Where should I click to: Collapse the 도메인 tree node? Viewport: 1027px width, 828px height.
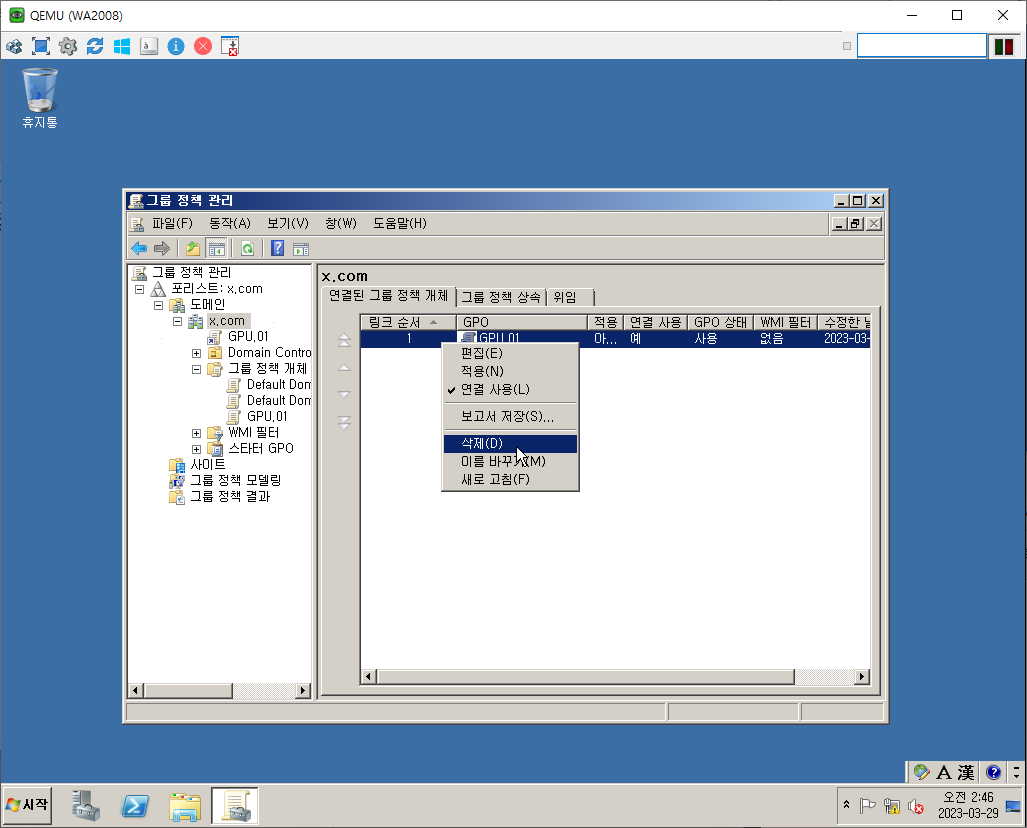[159, 305]
